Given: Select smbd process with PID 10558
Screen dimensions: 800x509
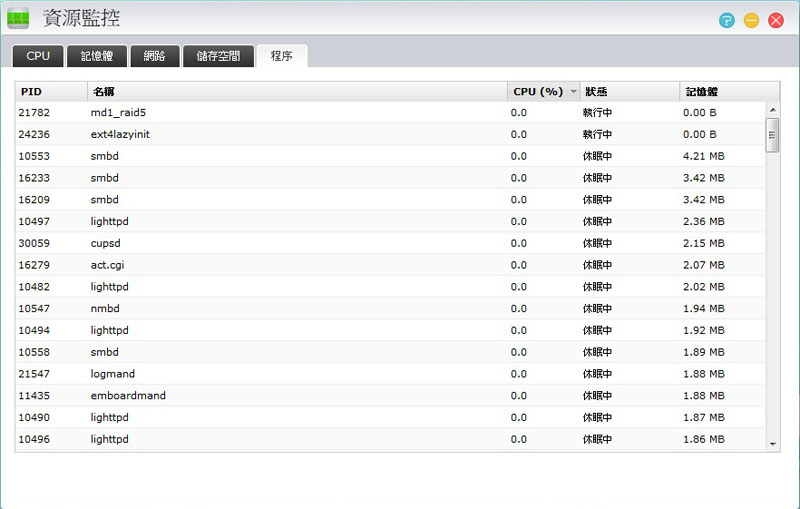Looking at the screenshot, I should tap(390, 352).
